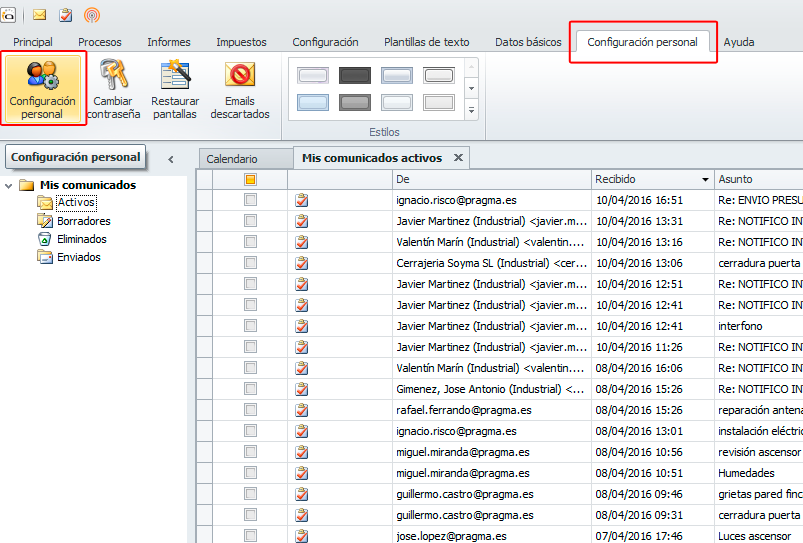Screen dimensions: 803x543
Task: Select sender guillermo.castro@pragma.es at 09:46
Action: coord(465,494)
